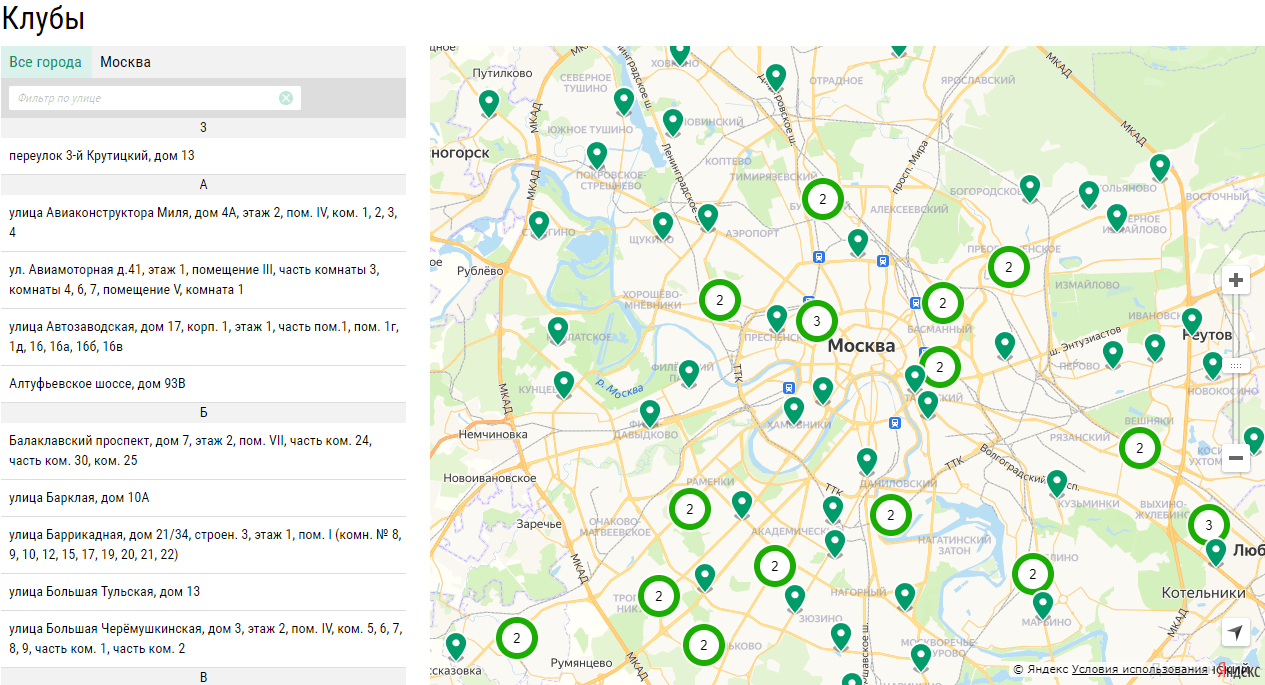Open the club pin at Фили-Давыдково

pyautogui.click(x=650, y=414)
